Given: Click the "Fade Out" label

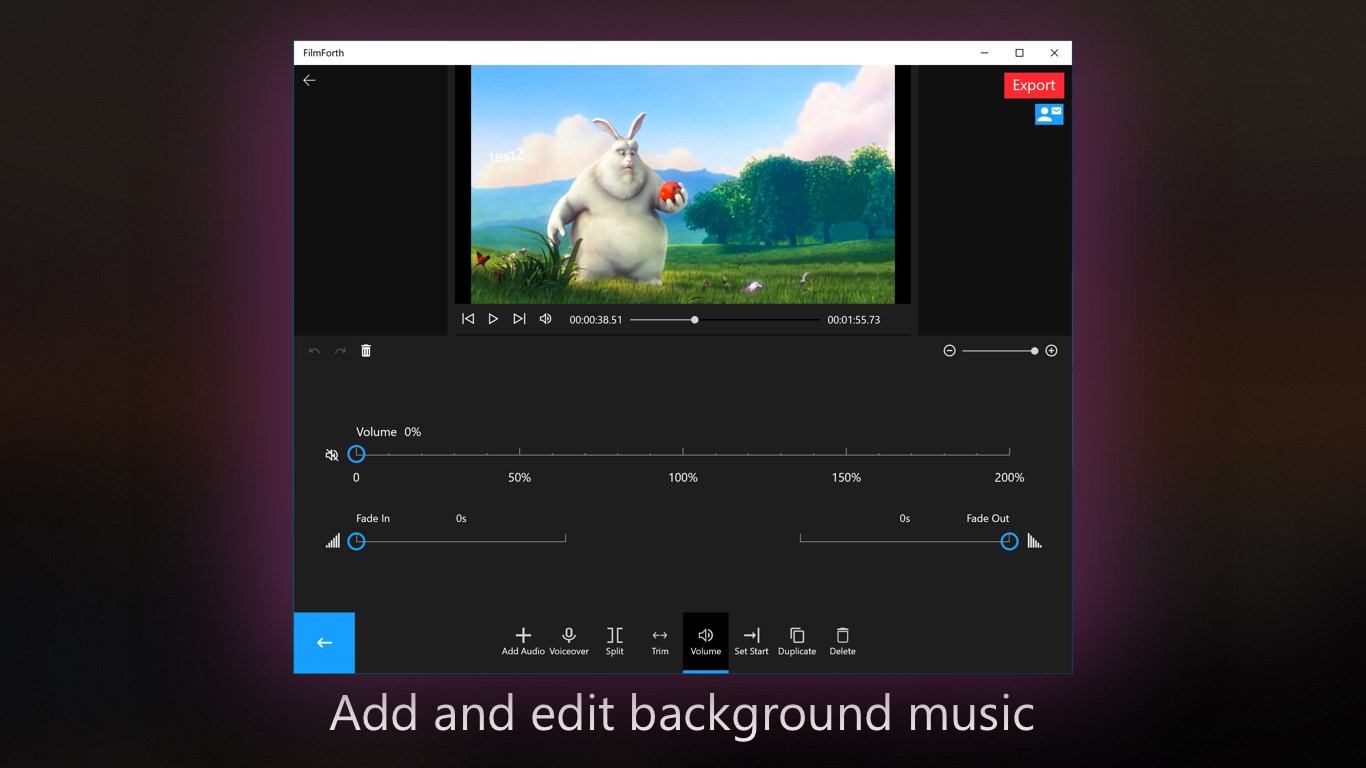Looking at the screenshot, I should click(x=988, y=518).
